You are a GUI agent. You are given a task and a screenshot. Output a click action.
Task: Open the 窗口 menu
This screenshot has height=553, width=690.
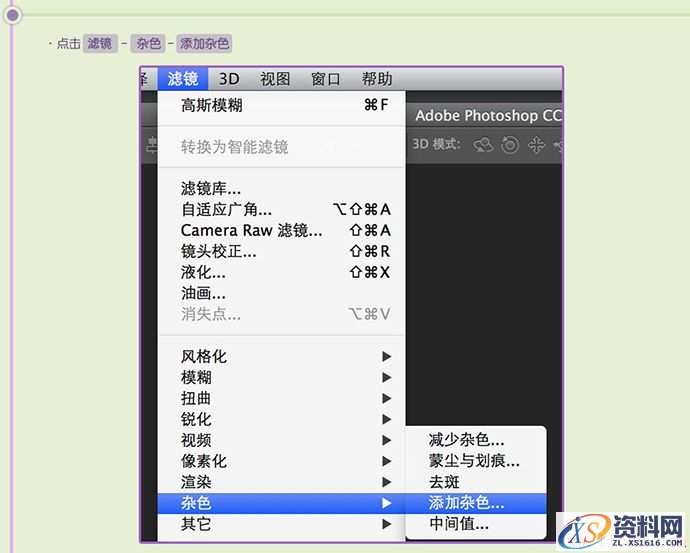coord(326,79)
